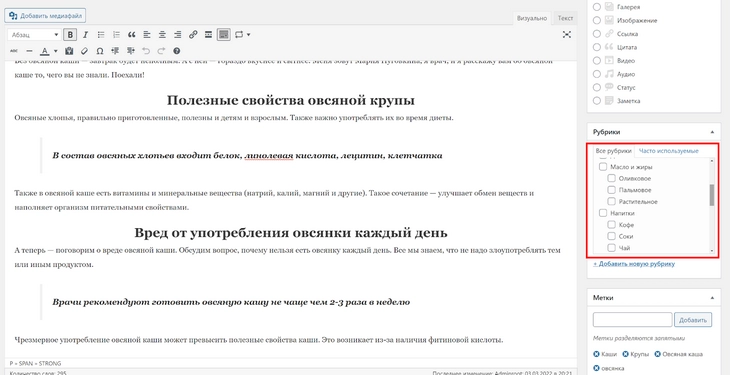Click the Добавить медиафайл button
Viewport: 730px width, 375px height.
pyautogui.click(x=45, y=15)
